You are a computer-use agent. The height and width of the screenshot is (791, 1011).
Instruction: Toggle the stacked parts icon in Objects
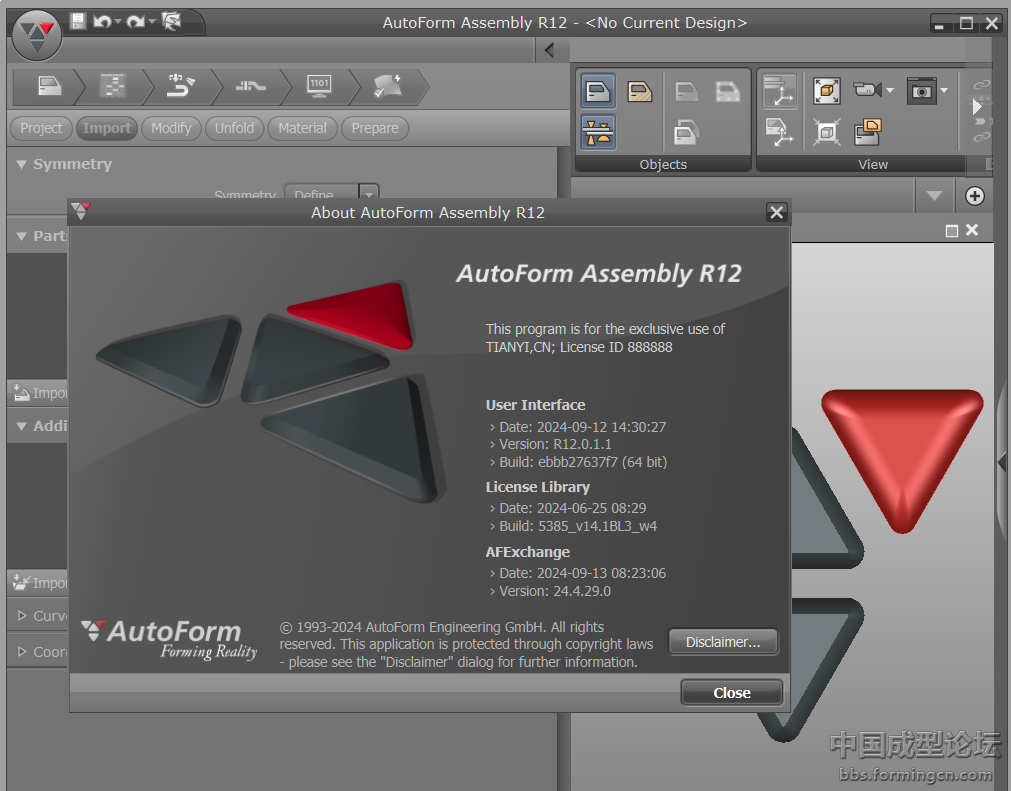686,132
